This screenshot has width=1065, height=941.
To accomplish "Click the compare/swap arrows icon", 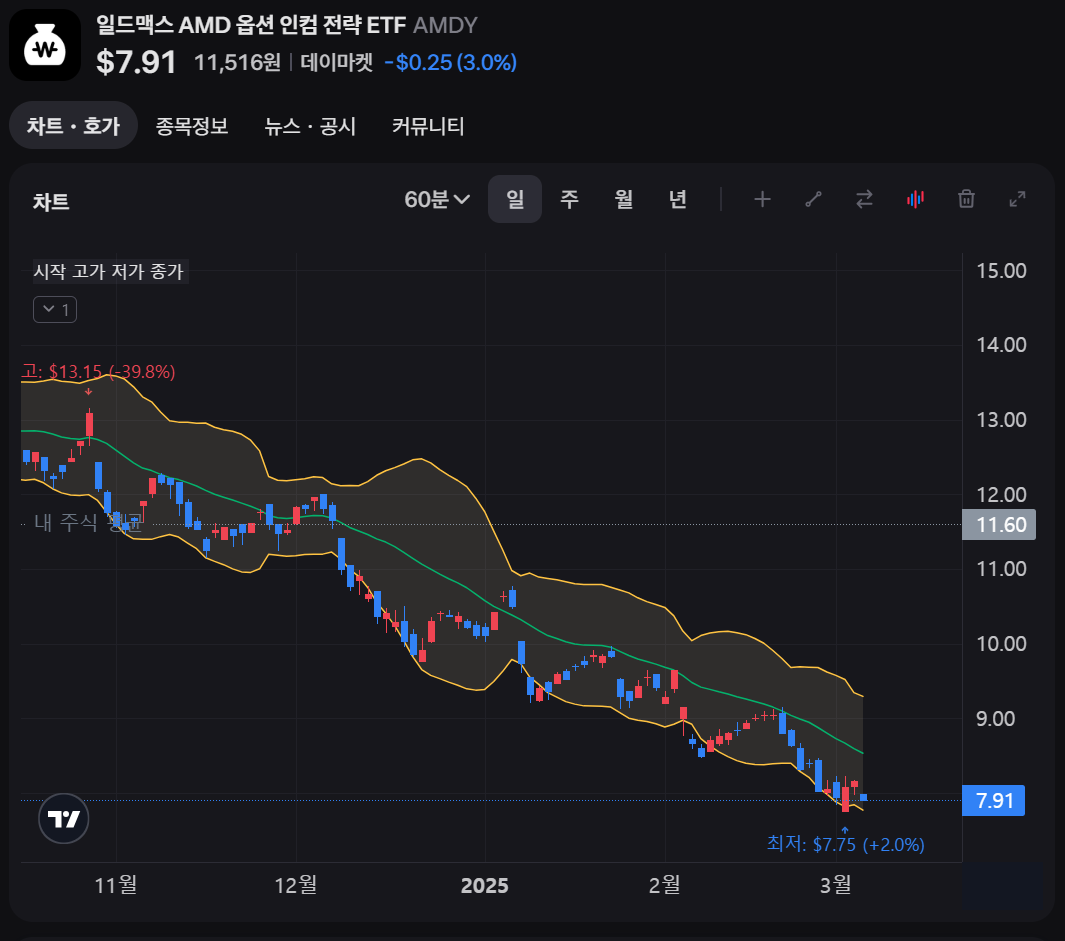I will click(864, 199).
